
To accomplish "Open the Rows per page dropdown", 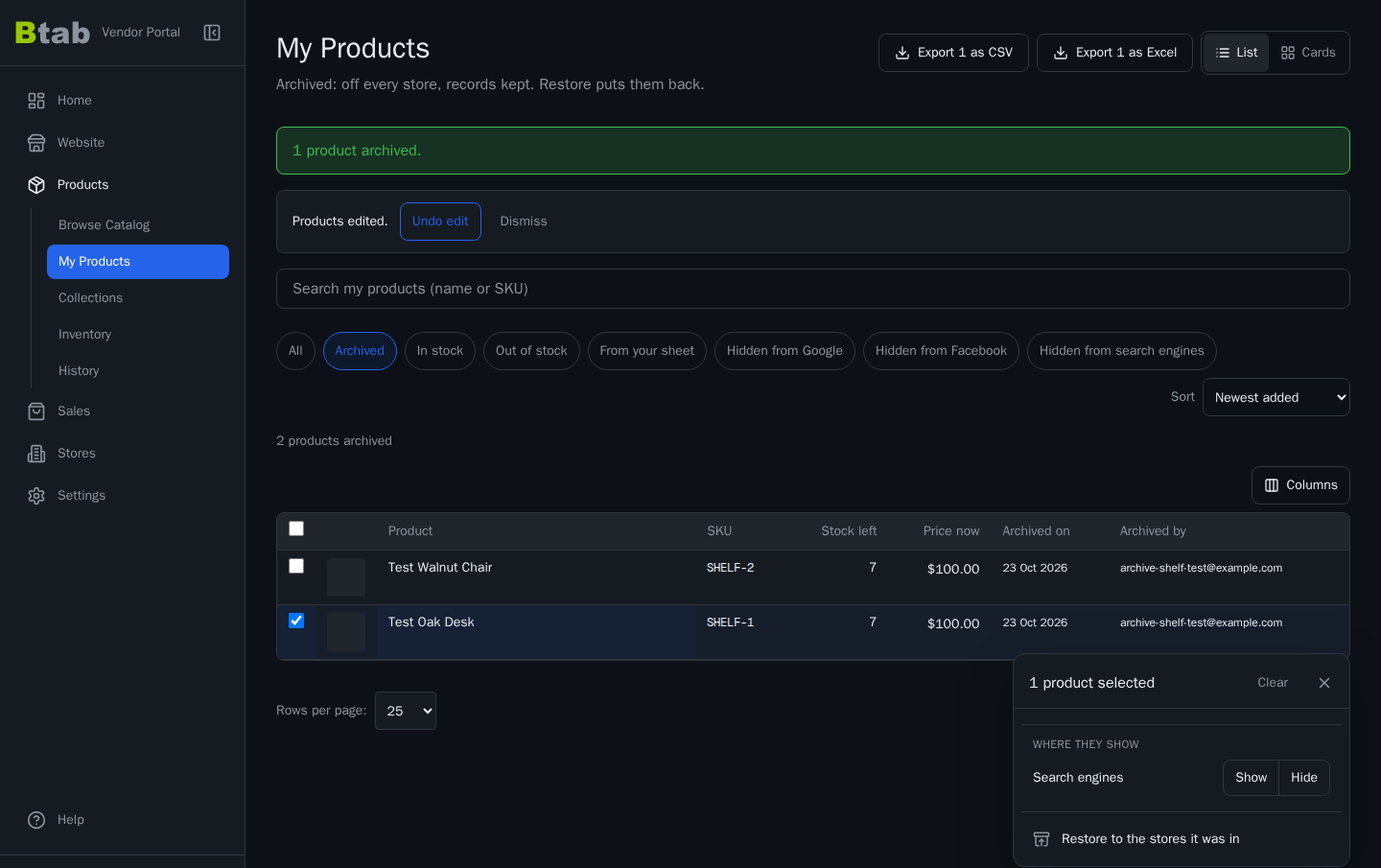I will coord(406,711).
